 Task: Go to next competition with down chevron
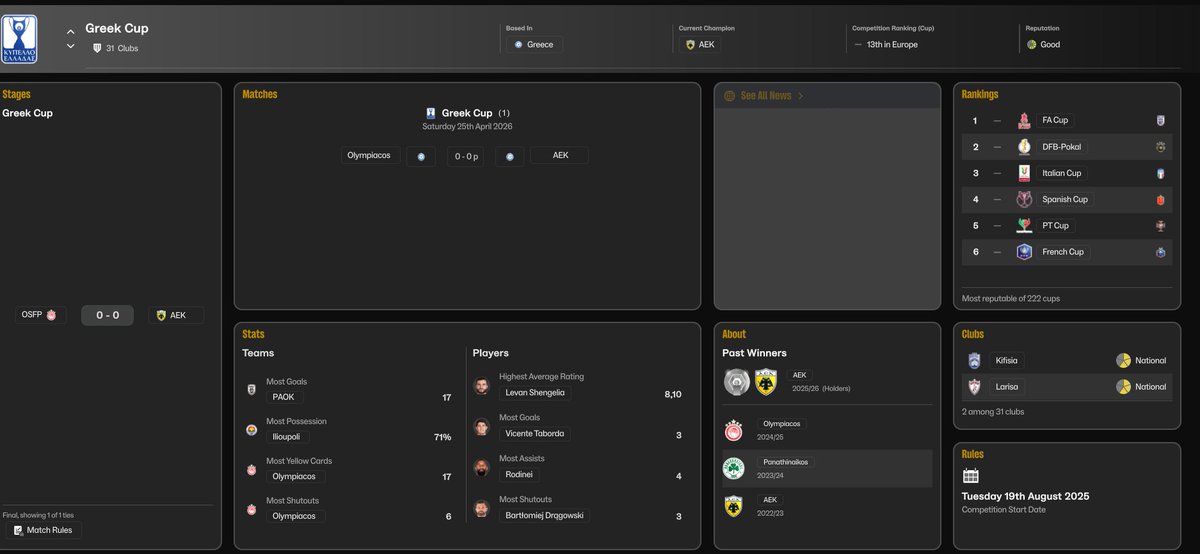coord(71,46)
